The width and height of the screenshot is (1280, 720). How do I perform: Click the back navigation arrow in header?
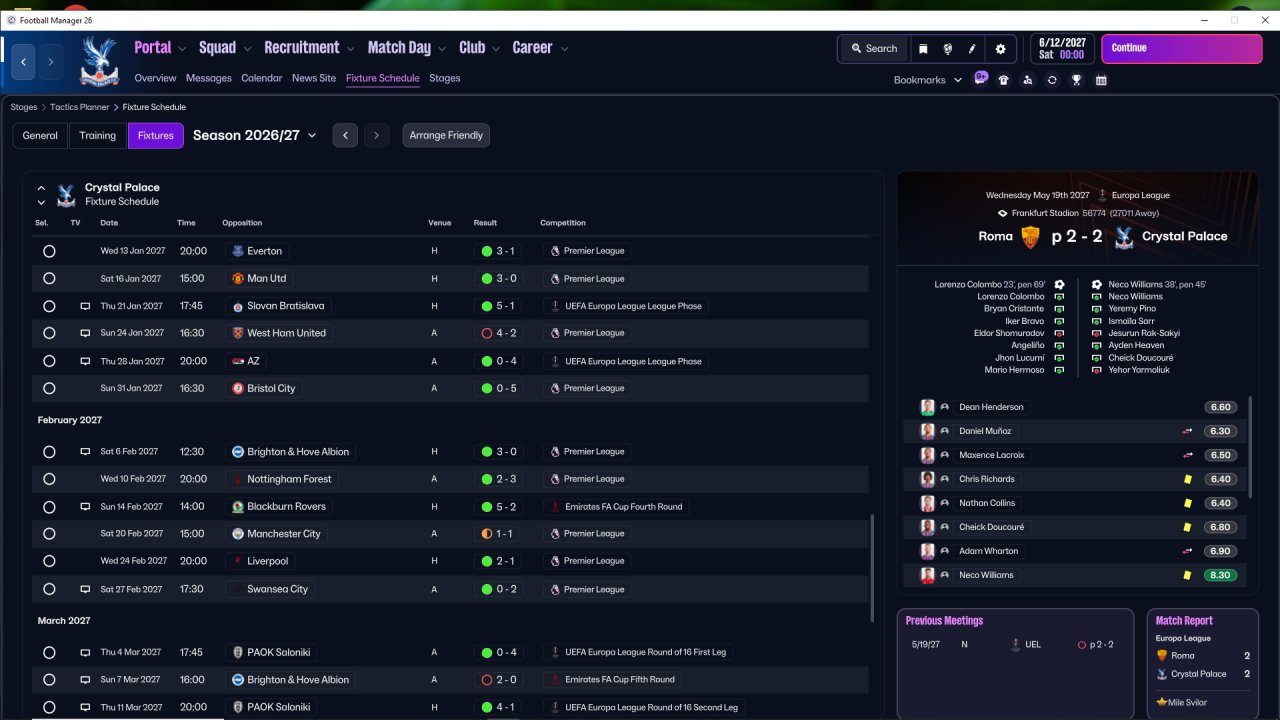coord(24,62)
